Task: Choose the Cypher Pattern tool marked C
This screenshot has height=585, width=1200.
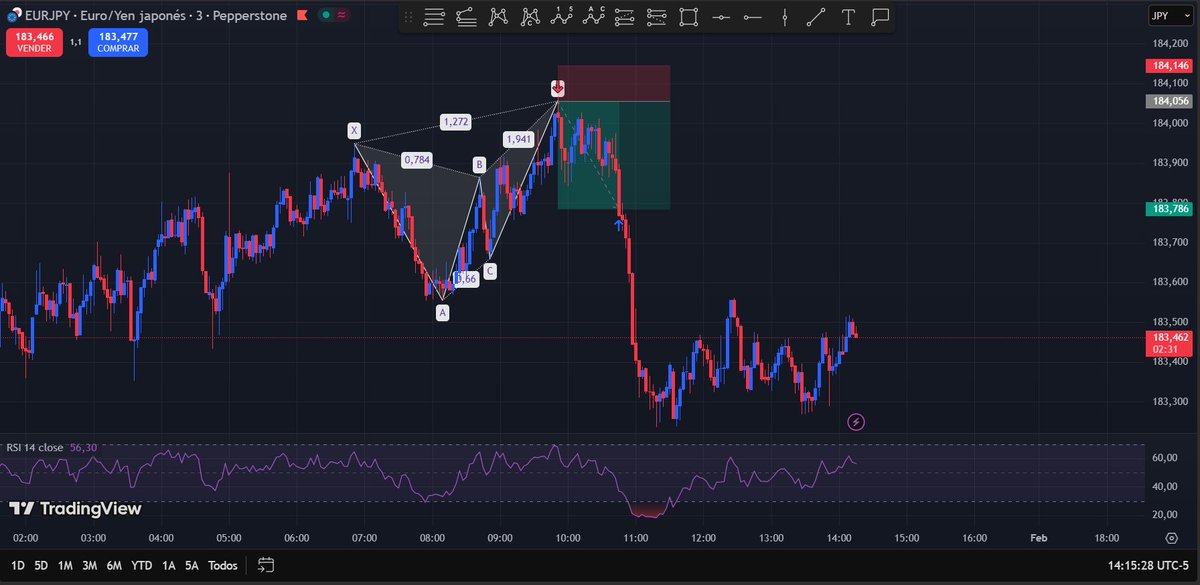Action: pyautogui.click(x=532, y=17)
